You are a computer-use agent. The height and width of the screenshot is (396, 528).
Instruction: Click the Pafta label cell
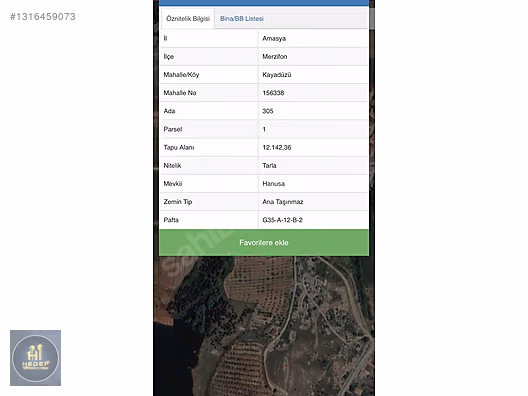[x=209, y=220]
